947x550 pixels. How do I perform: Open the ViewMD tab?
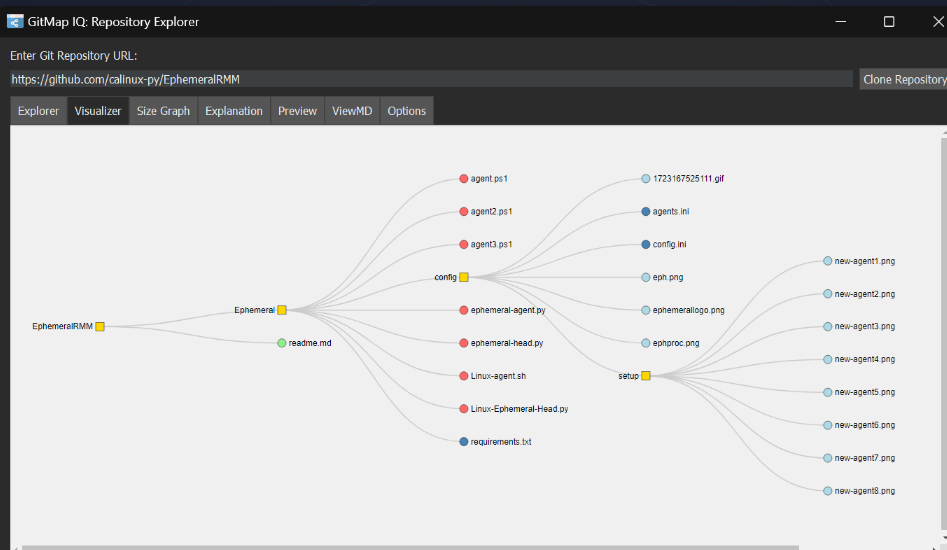[352, 111]
